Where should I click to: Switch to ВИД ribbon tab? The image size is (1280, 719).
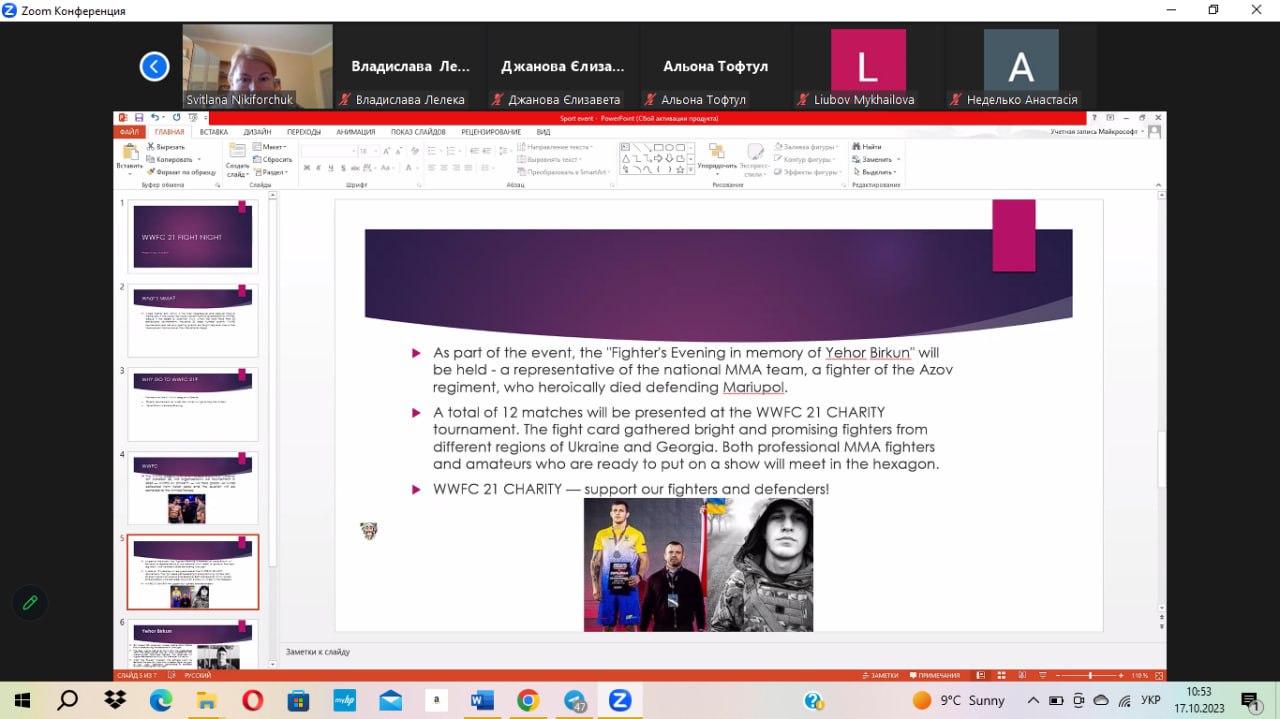[x=543, y=132]
